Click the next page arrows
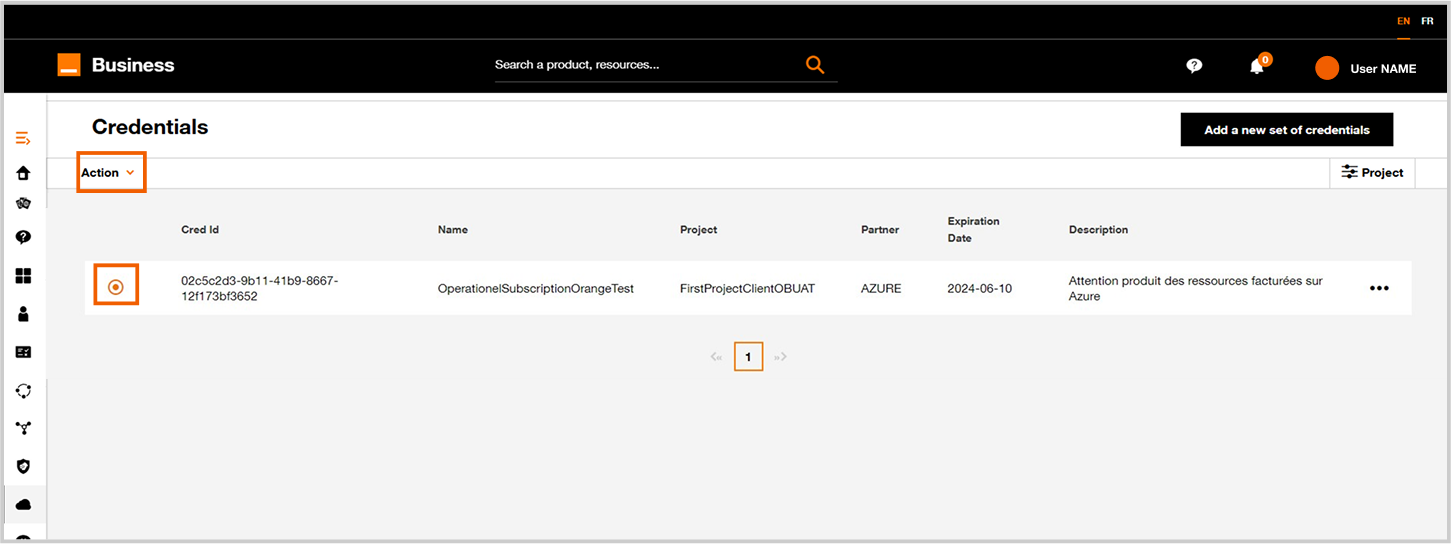 780,357
